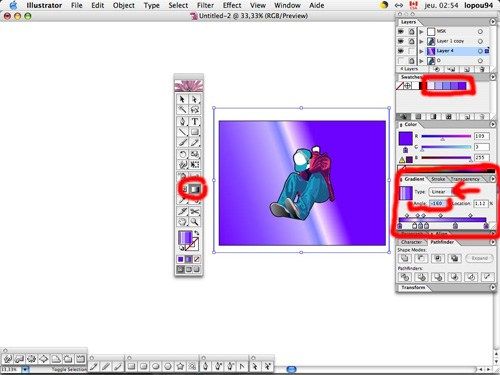This screenshot has height=375, width=500.
Task: Expand the MSK layer triangle
Action: coord(422,31)
